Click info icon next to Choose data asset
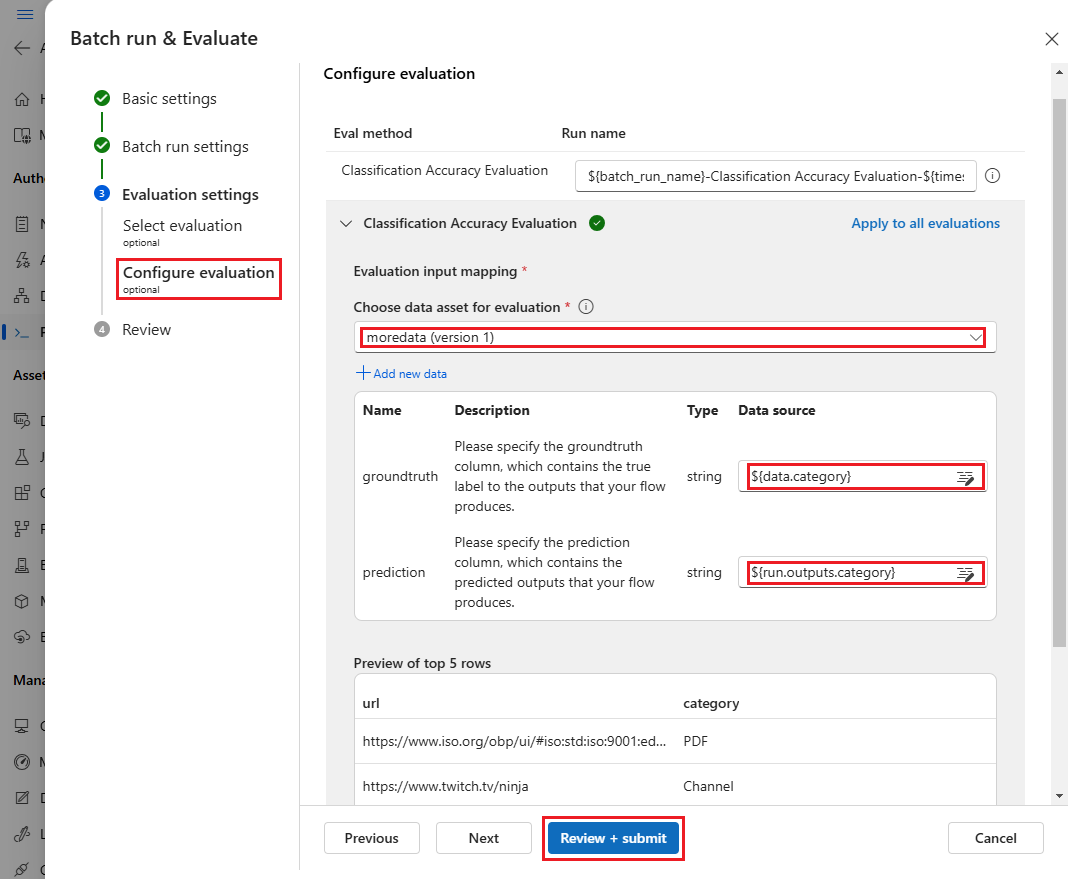The width and height of the screenshot is (1089, 879). click(586, 307)
